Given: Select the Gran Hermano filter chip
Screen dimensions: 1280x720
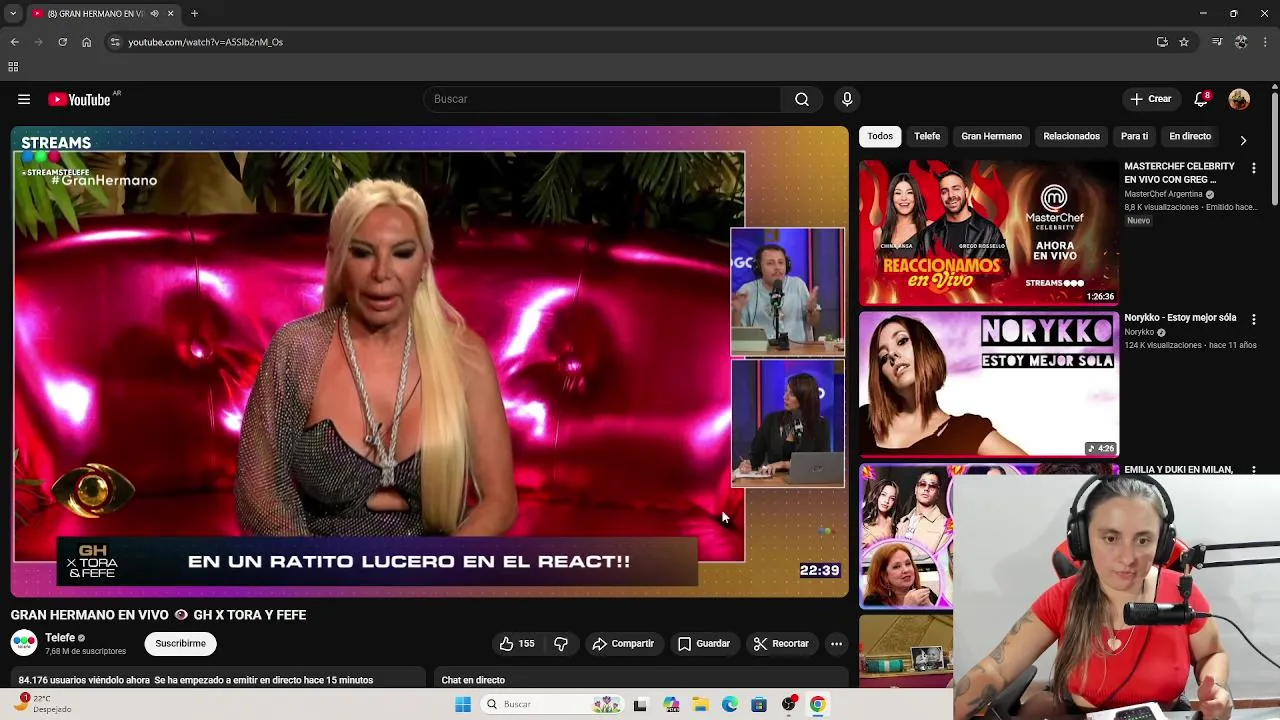Looking at the screenshot, I should pos(992,136).
